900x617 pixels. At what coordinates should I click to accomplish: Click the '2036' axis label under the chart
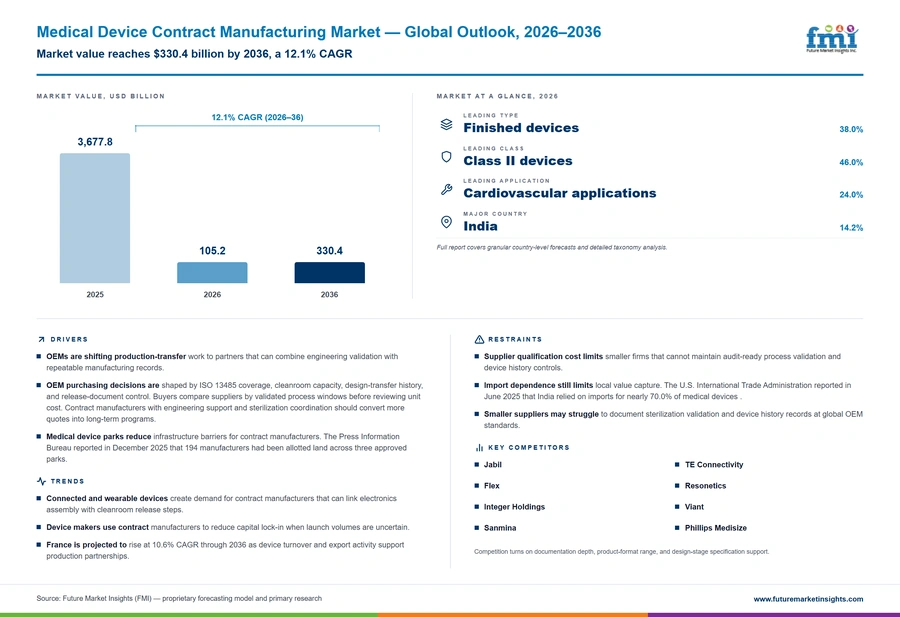[x=329, y=294]
